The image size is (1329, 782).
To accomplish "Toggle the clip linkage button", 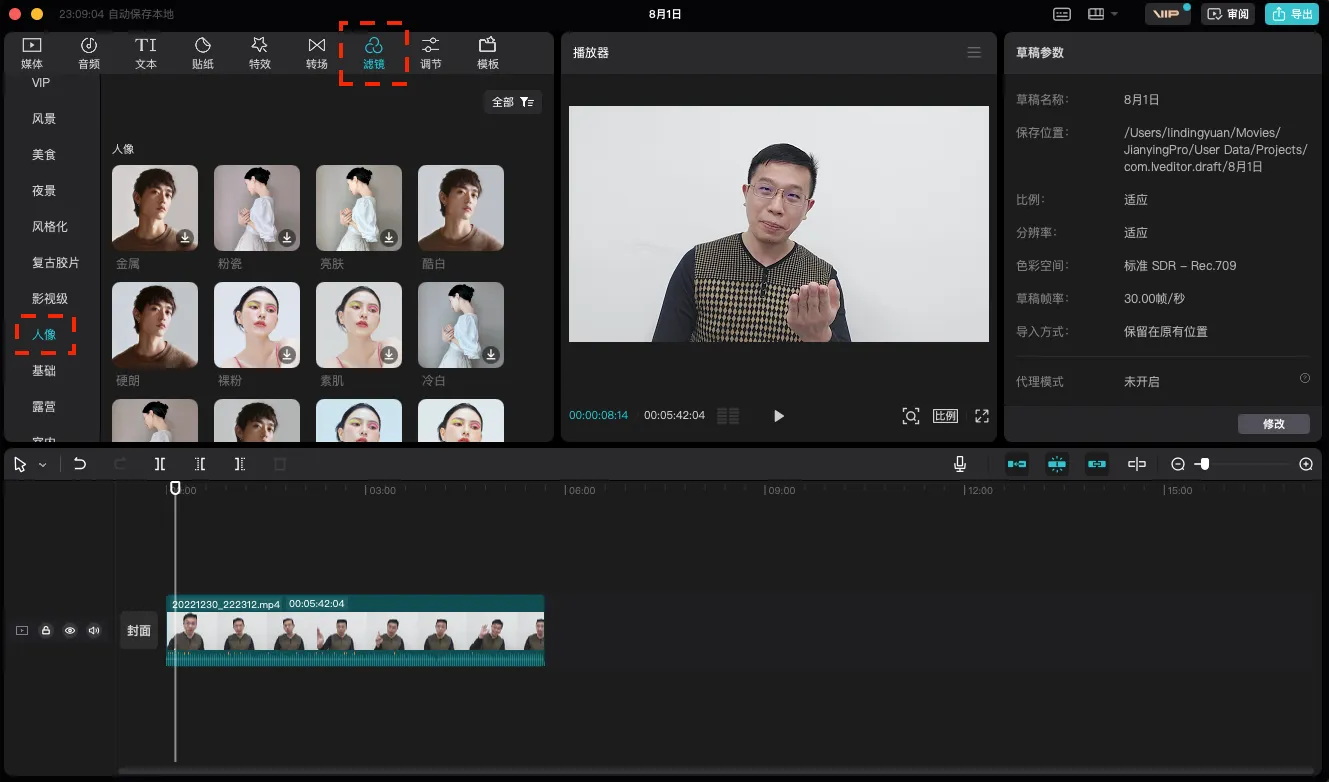I will 1097,464.
